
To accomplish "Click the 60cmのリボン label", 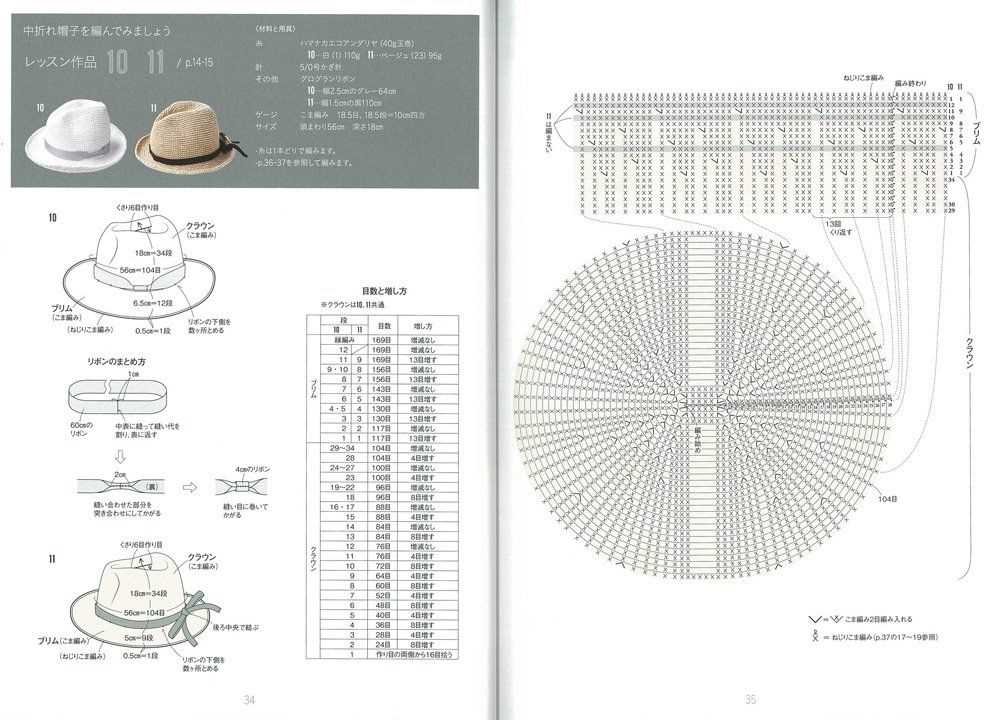I will point(81,429).
